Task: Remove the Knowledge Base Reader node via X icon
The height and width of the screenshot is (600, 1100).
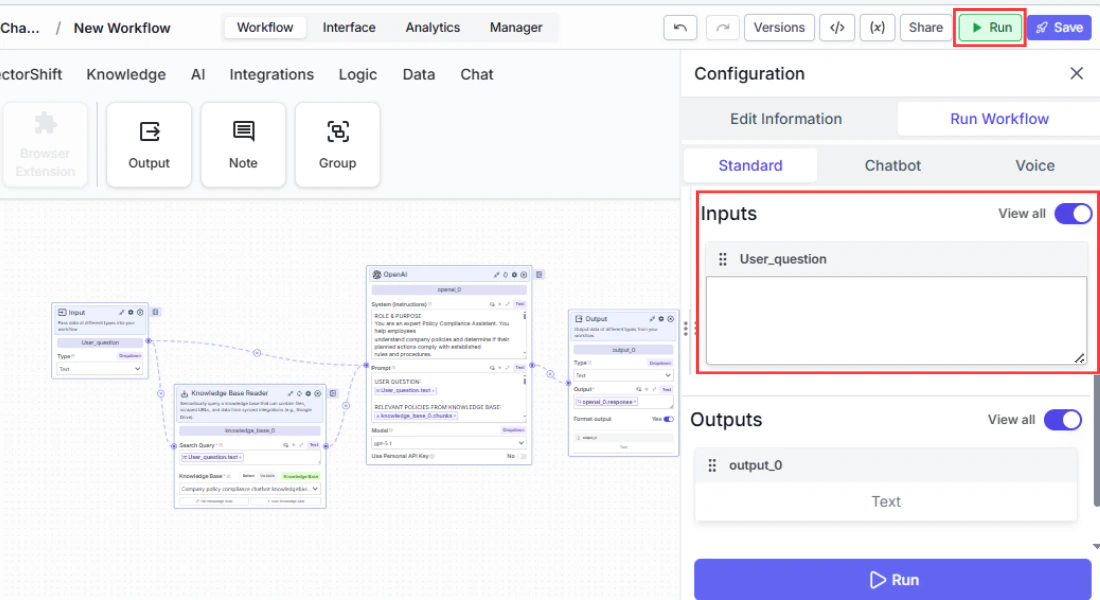Action: [x=317, y=394]
